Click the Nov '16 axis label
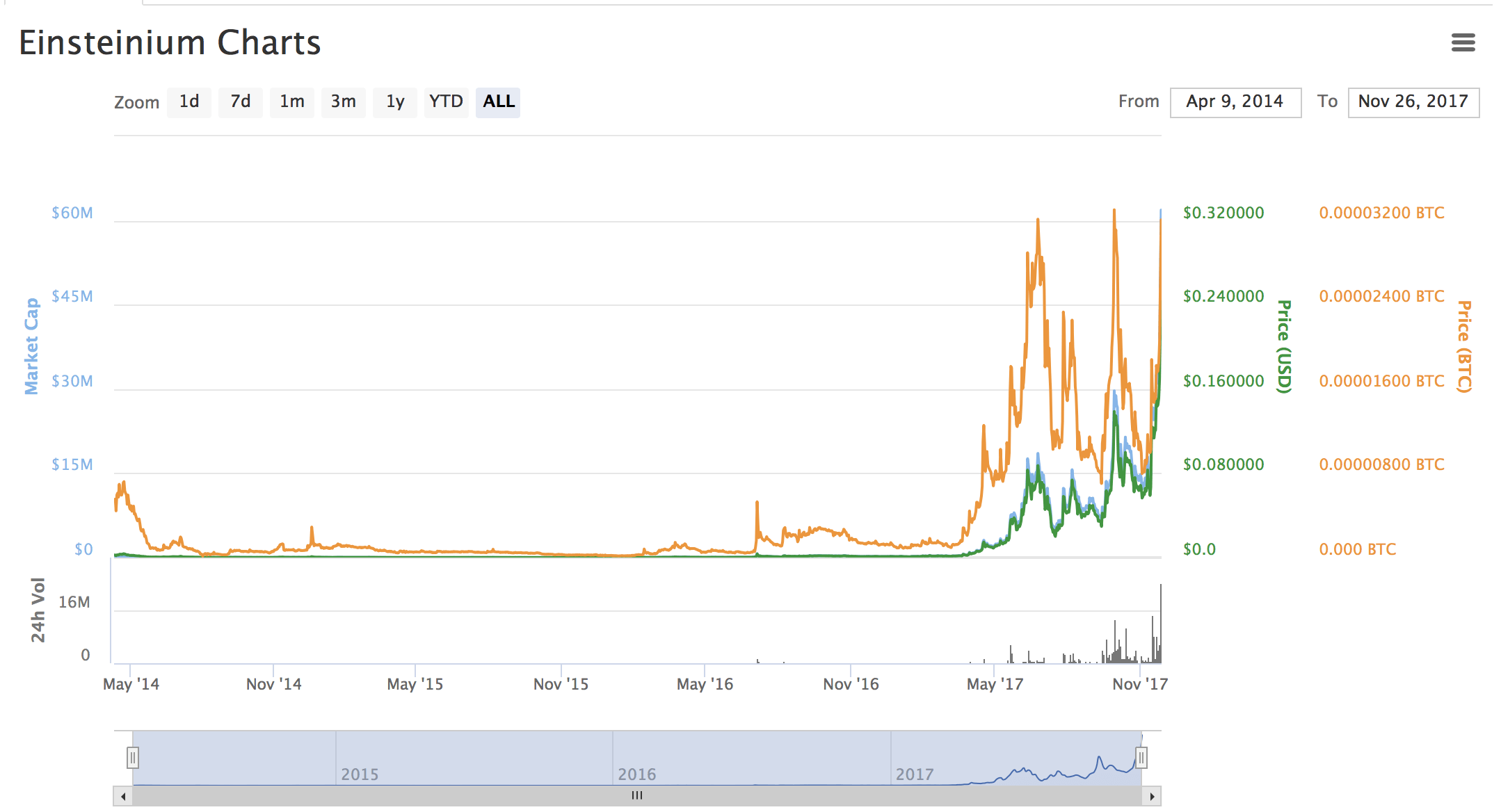 [x=851, y=684]
